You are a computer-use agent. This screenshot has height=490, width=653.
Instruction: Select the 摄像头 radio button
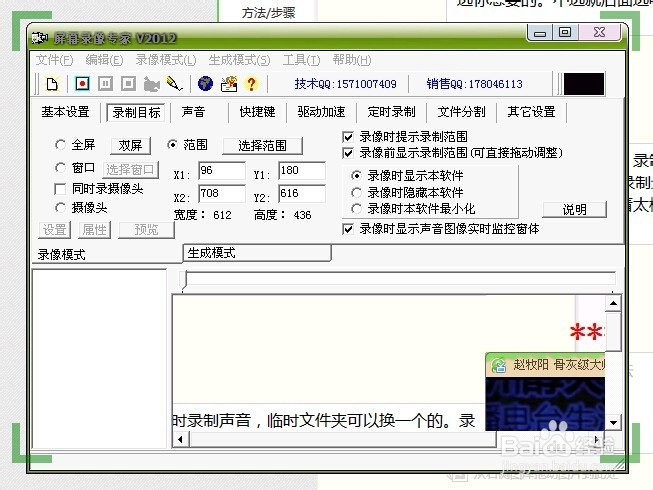60,207
